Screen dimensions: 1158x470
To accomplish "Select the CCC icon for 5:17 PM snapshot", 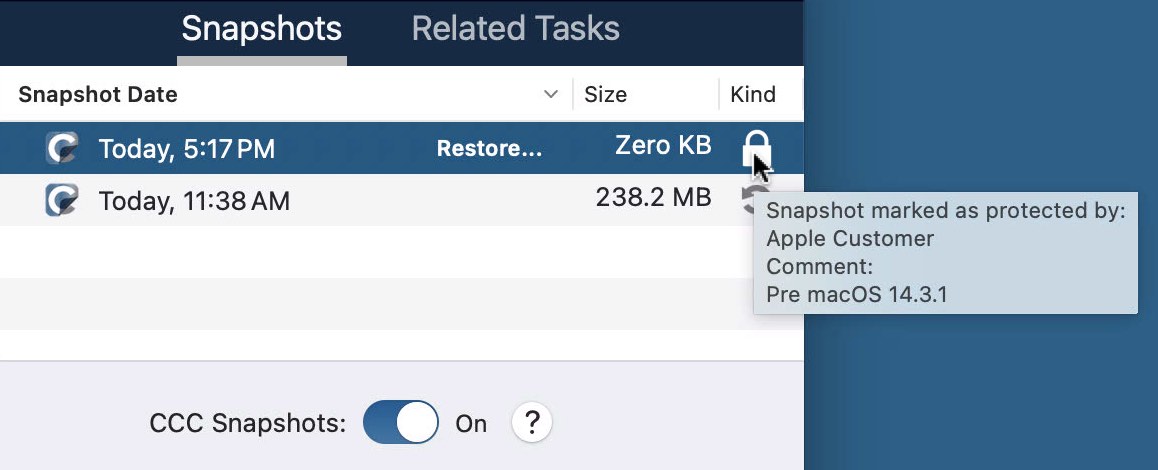I will click(61, 149).
